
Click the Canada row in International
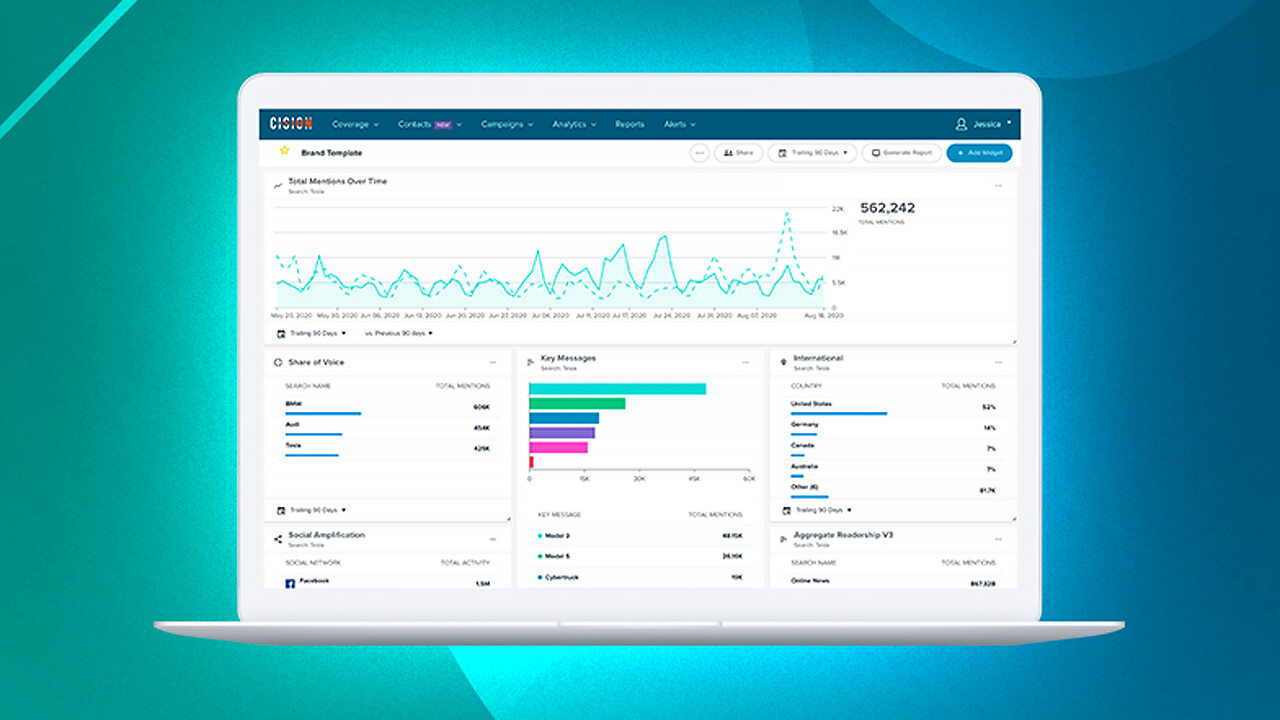[892, 449]
